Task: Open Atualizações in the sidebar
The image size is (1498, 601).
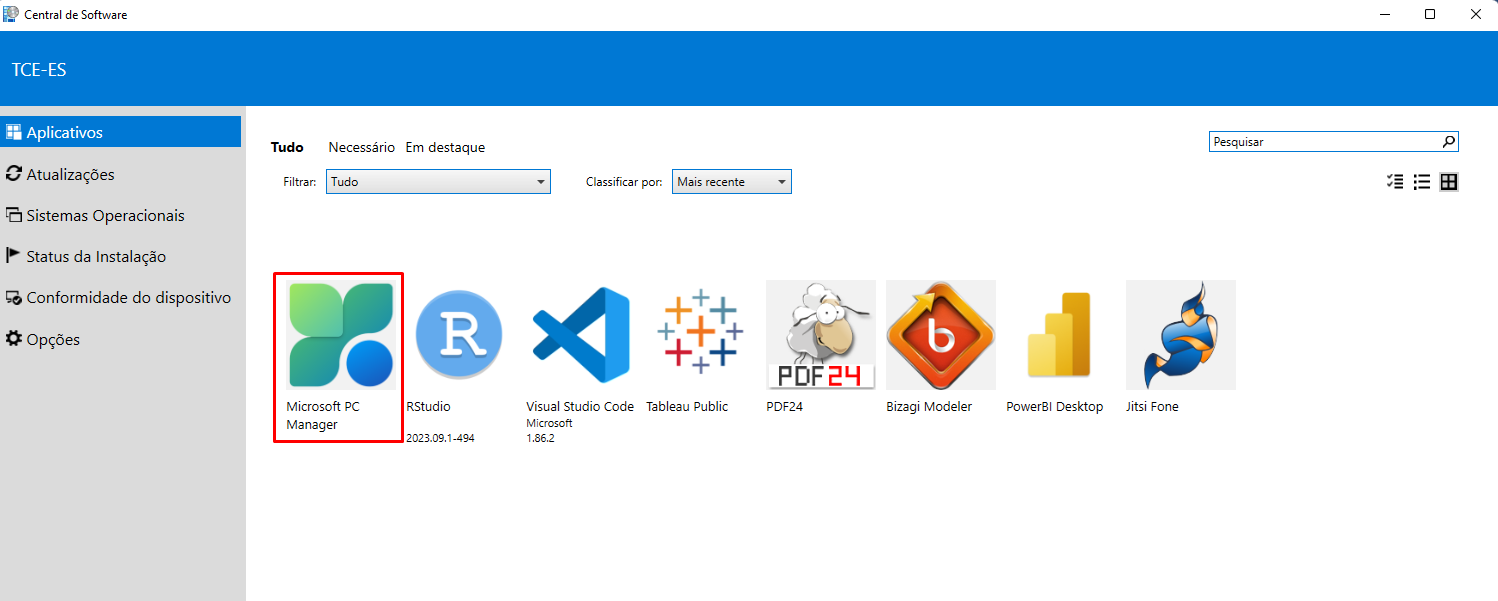Action: point(120,174)
